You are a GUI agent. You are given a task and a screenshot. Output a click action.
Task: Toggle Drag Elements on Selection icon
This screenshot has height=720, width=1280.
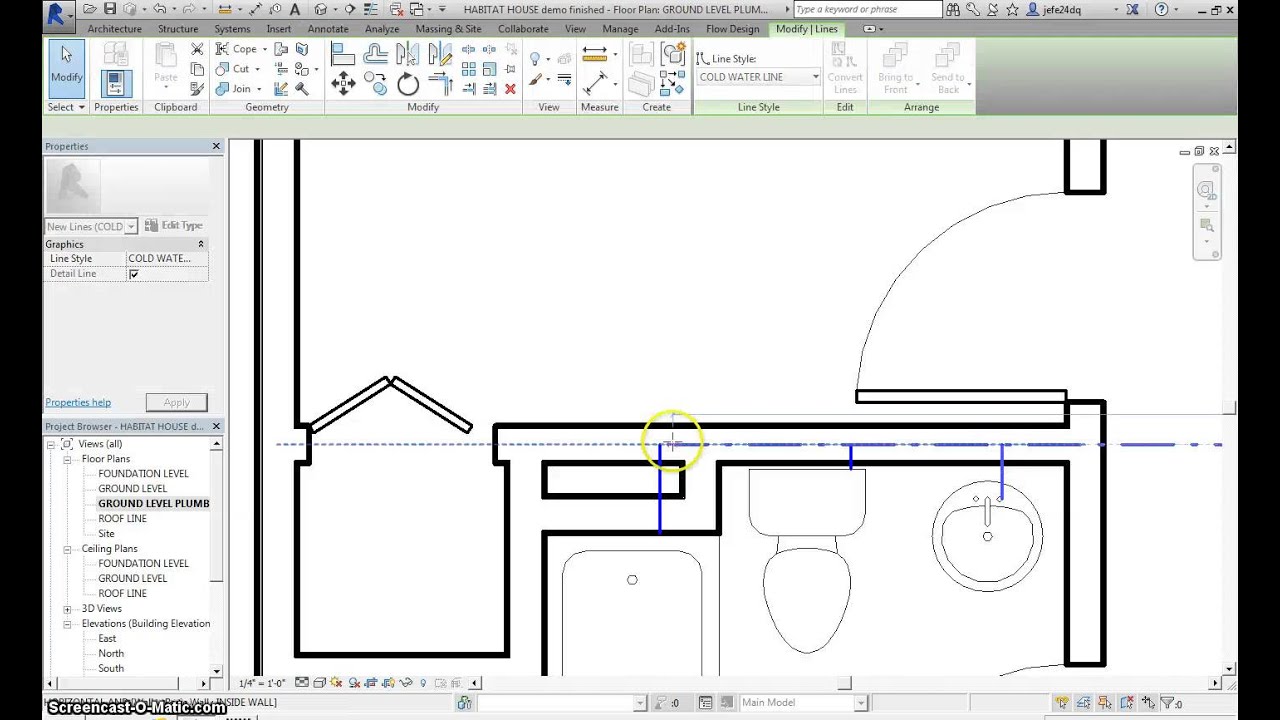coord(1148,703)
